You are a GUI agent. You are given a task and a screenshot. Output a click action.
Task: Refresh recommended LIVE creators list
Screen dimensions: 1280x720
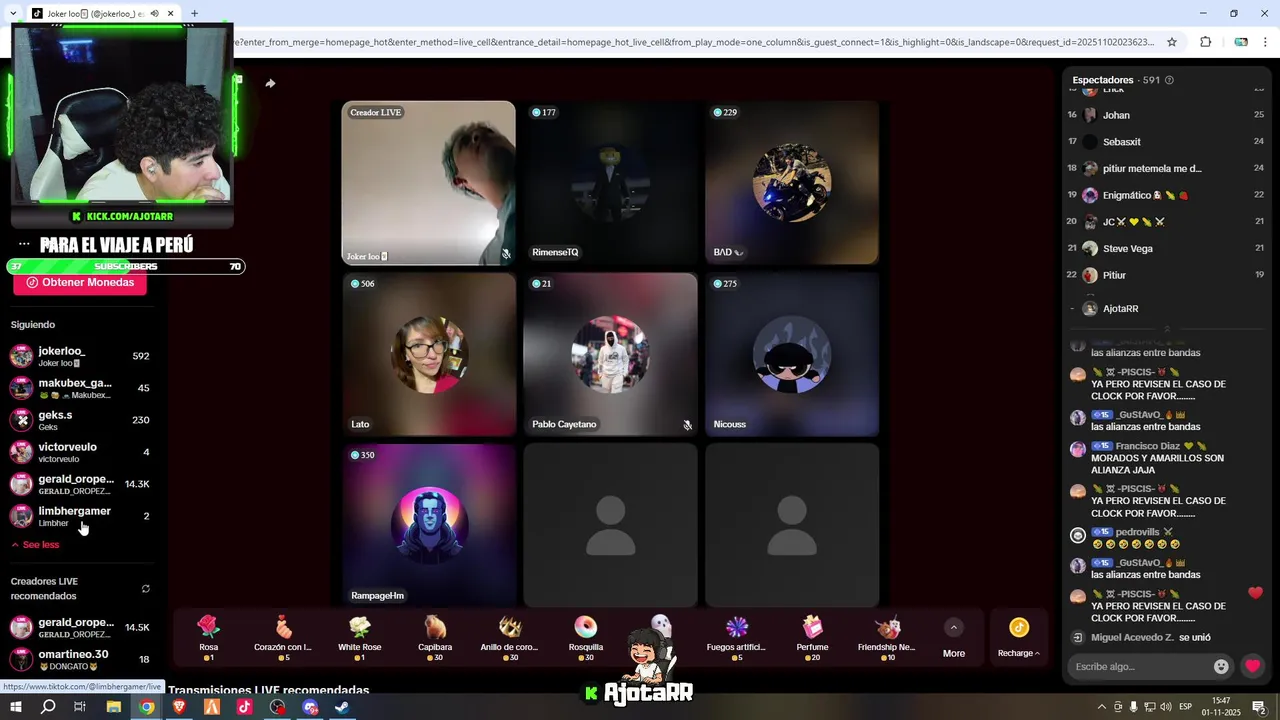(x=145, y=588)
